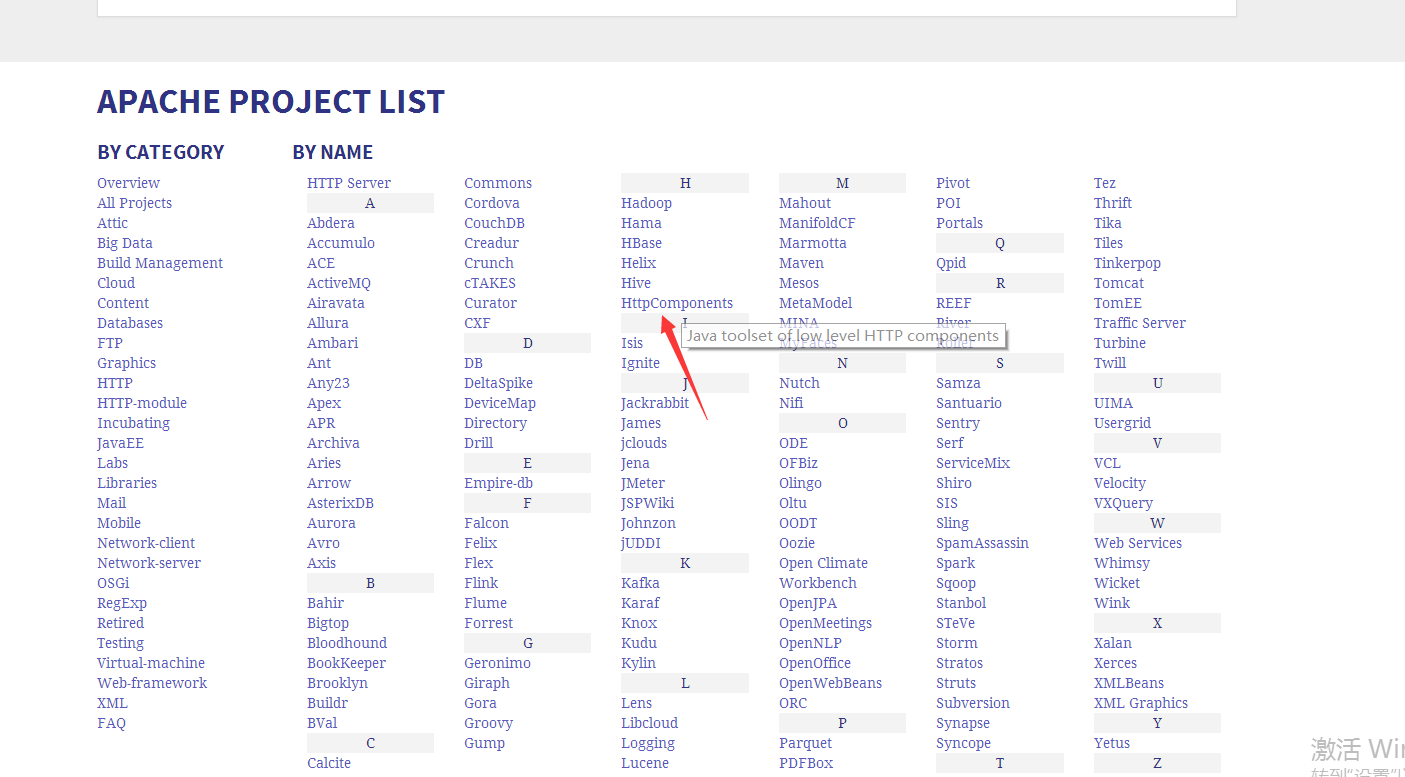Click the Tinkerpop project link

click(1127, 263)
